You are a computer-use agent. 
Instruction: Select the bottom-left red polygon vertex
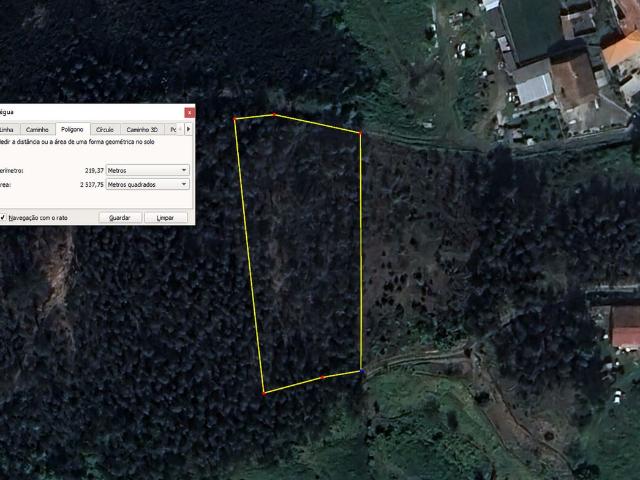point(264,393)
